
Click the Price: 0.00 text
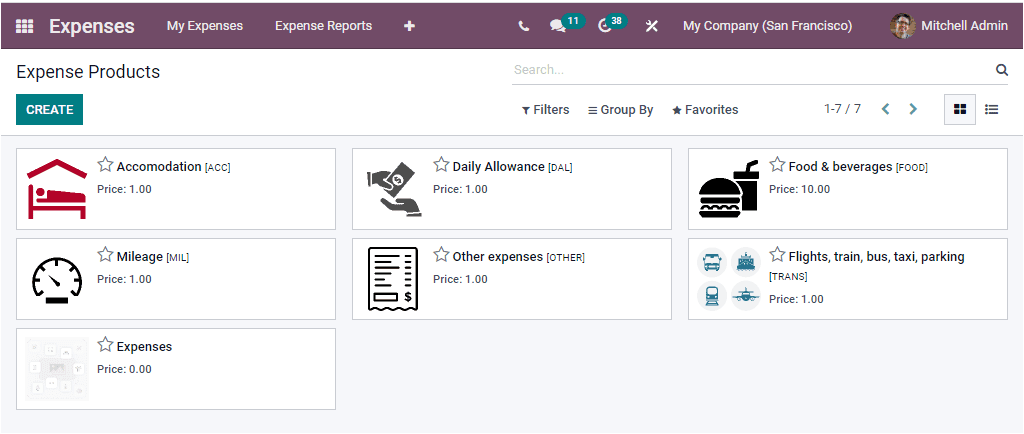[124, 369]
